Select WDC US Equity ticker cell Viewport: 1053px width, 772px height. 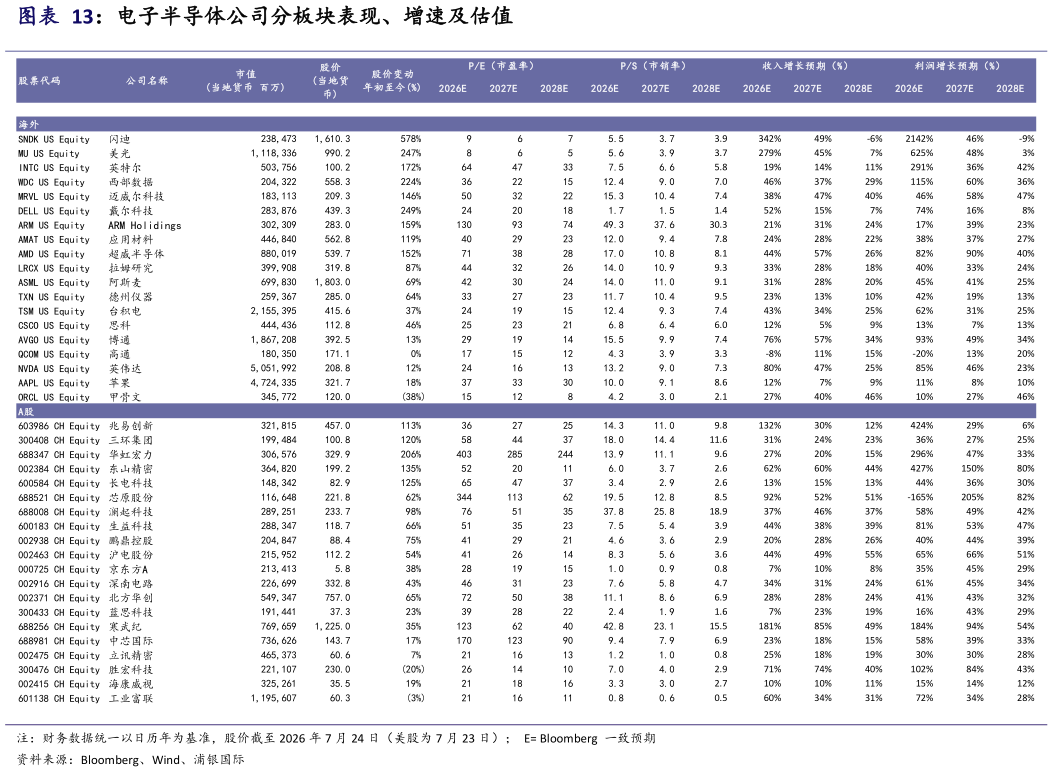coord(51,182)
